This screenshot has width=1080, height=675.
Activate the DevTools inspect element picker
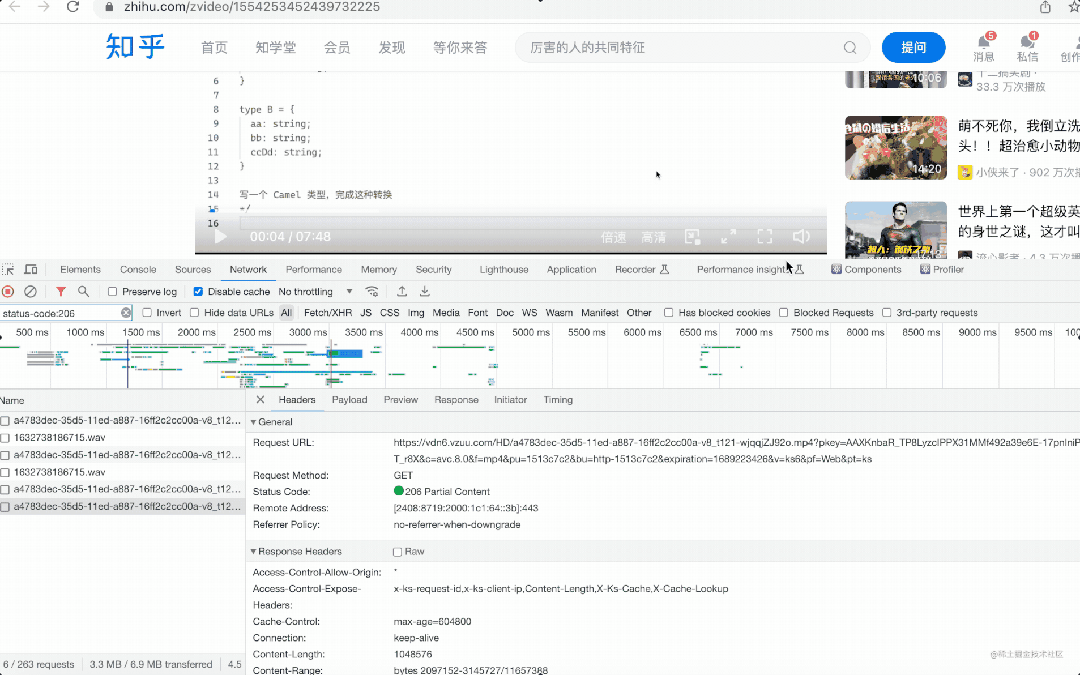point(8,269)
